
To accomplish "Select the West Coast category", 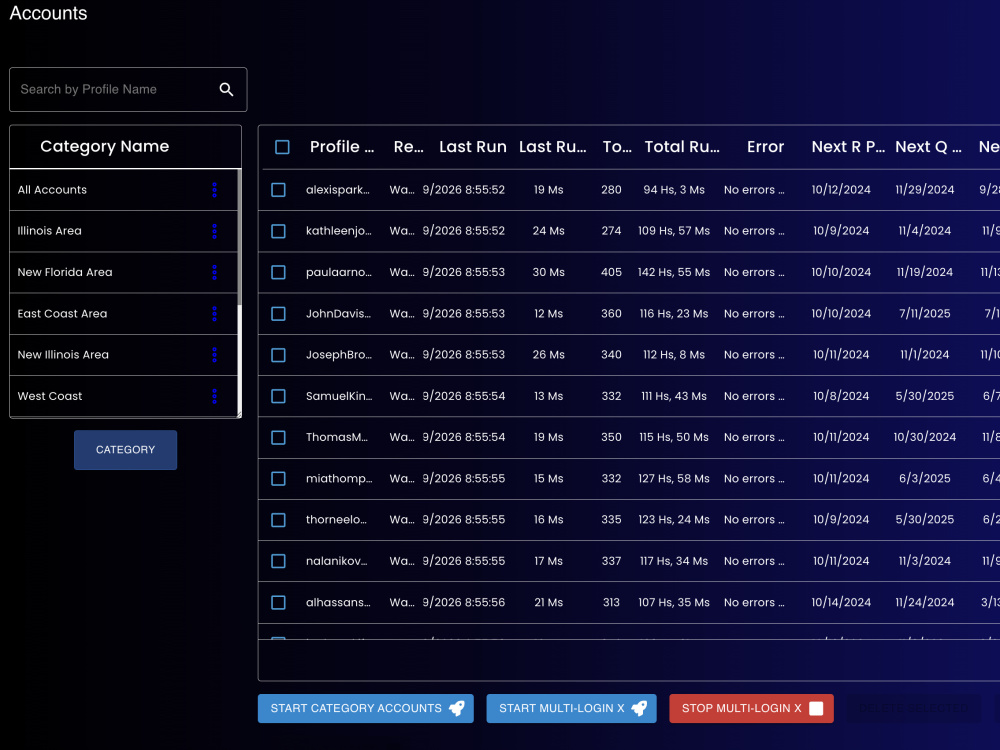I will click(124, 396).
